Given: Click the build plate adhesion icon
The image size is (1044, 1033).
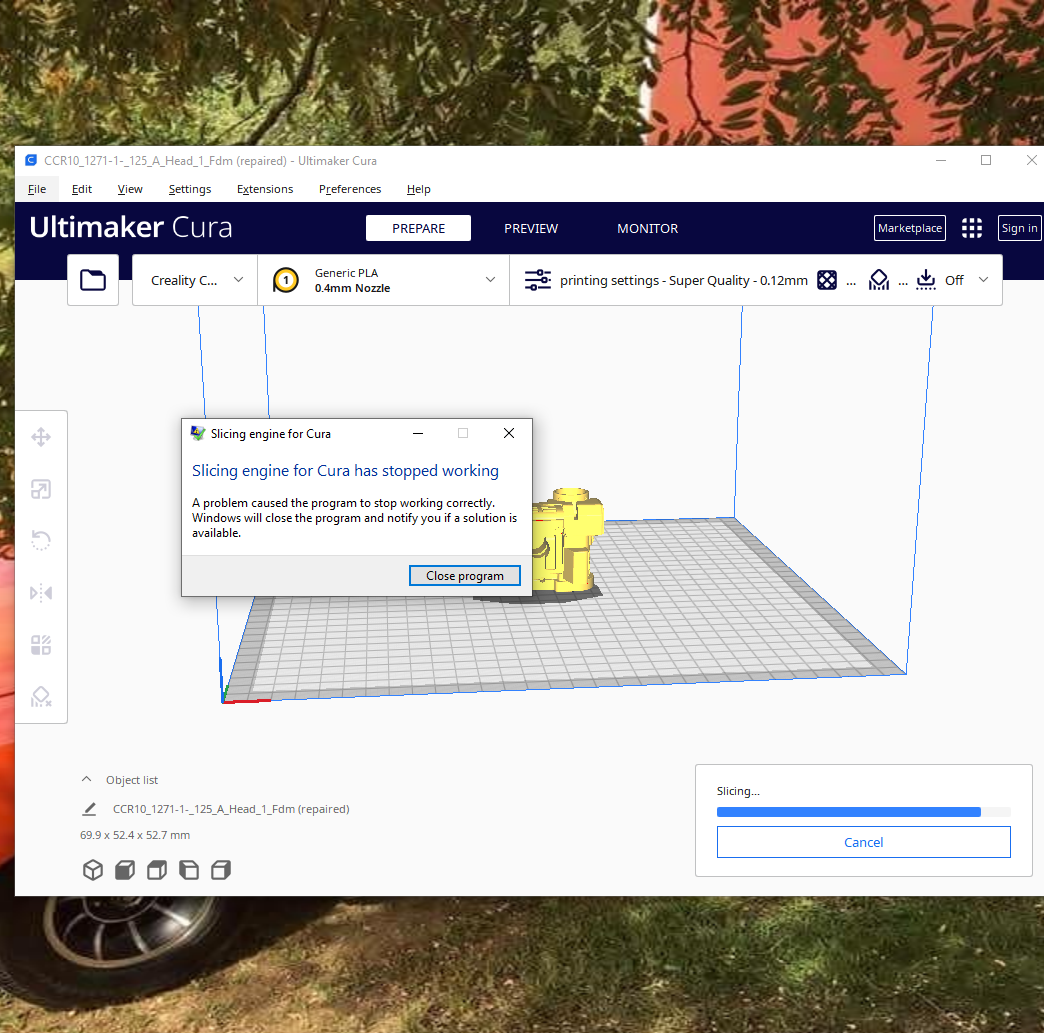Looking at the screenshot, I should [925, 280].
